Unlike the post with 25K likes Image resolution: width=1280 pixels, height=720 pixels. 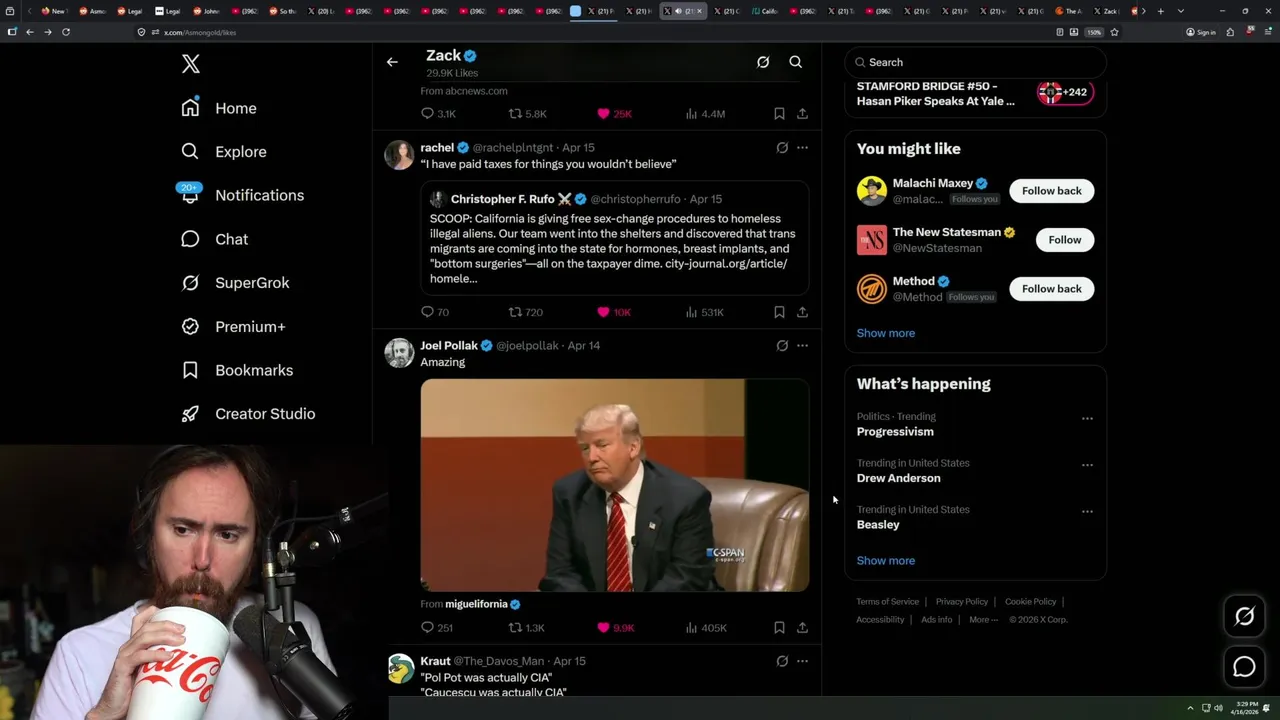click(x=614, y=114)
